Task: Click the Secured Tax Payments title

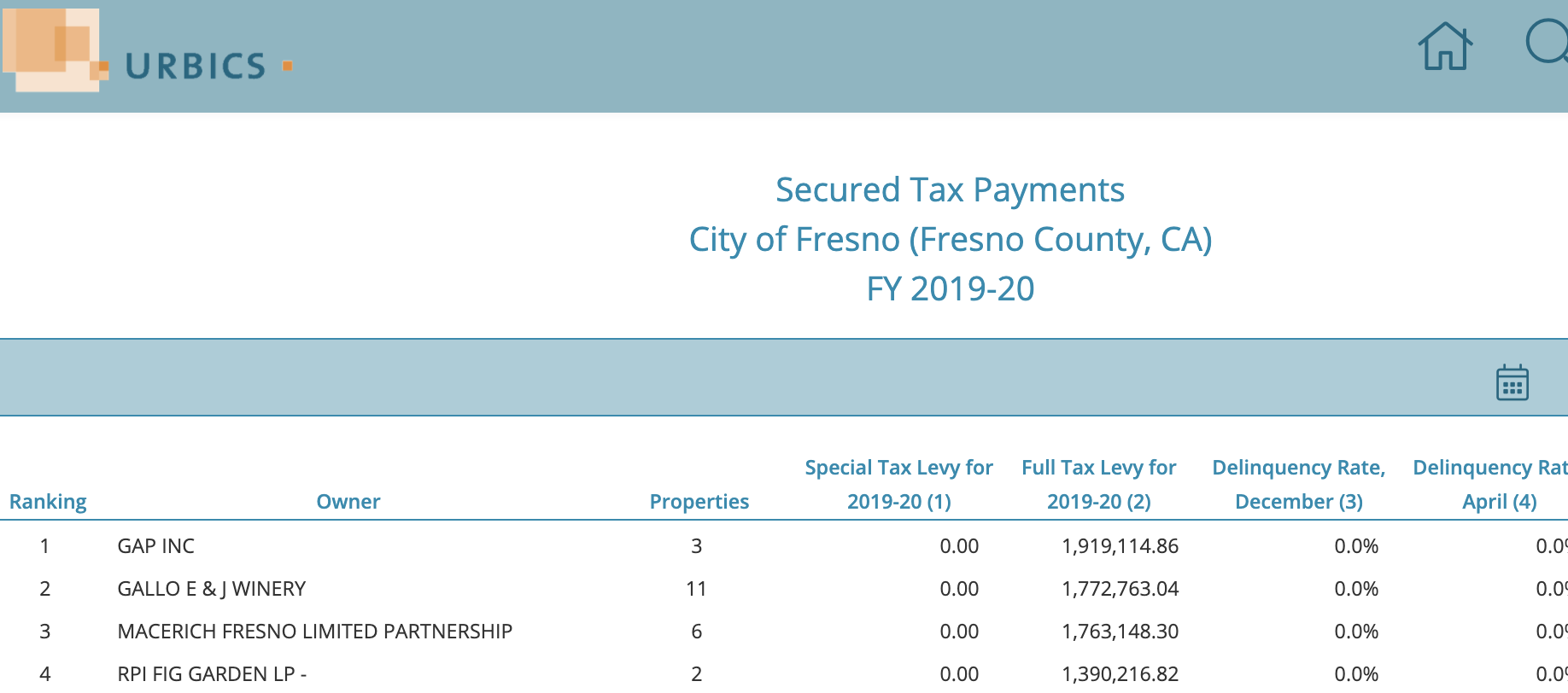Action: [x=950, y=190]
